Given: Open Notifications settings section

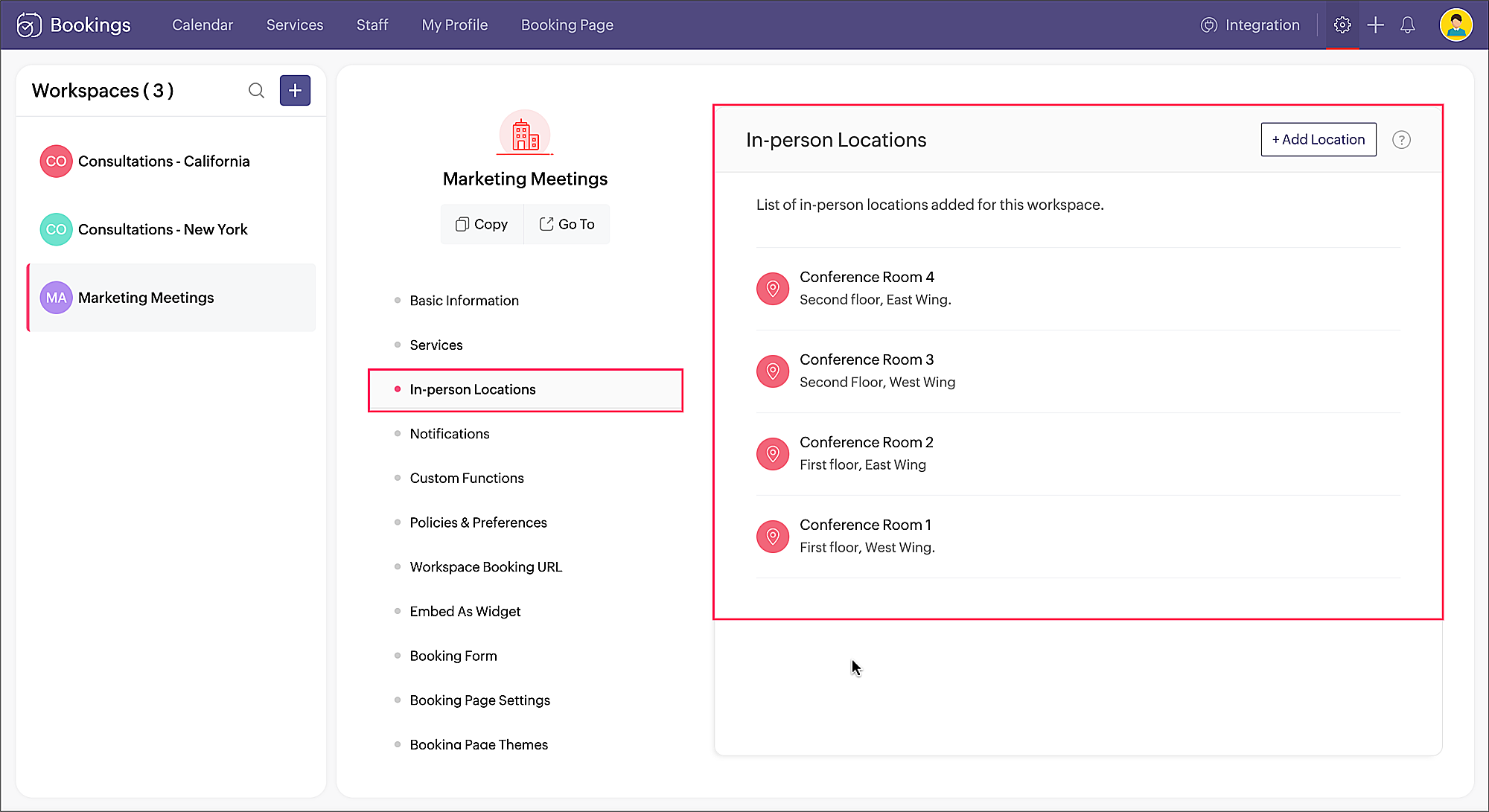Looking at the screenshot, I should tap(450, 434).
